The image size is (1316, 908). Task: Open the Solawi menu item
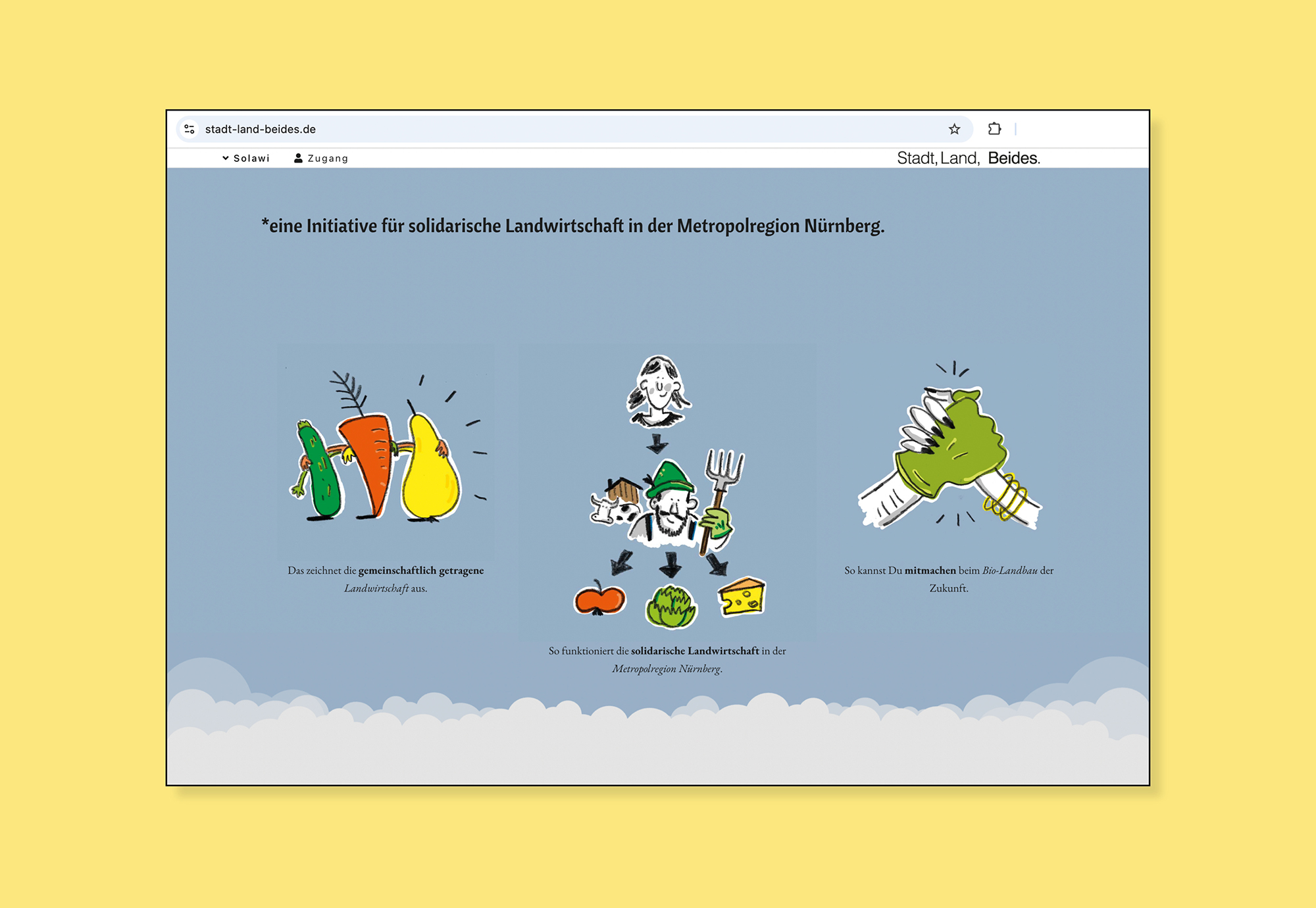pyautogui.click(x=251, y=158)
